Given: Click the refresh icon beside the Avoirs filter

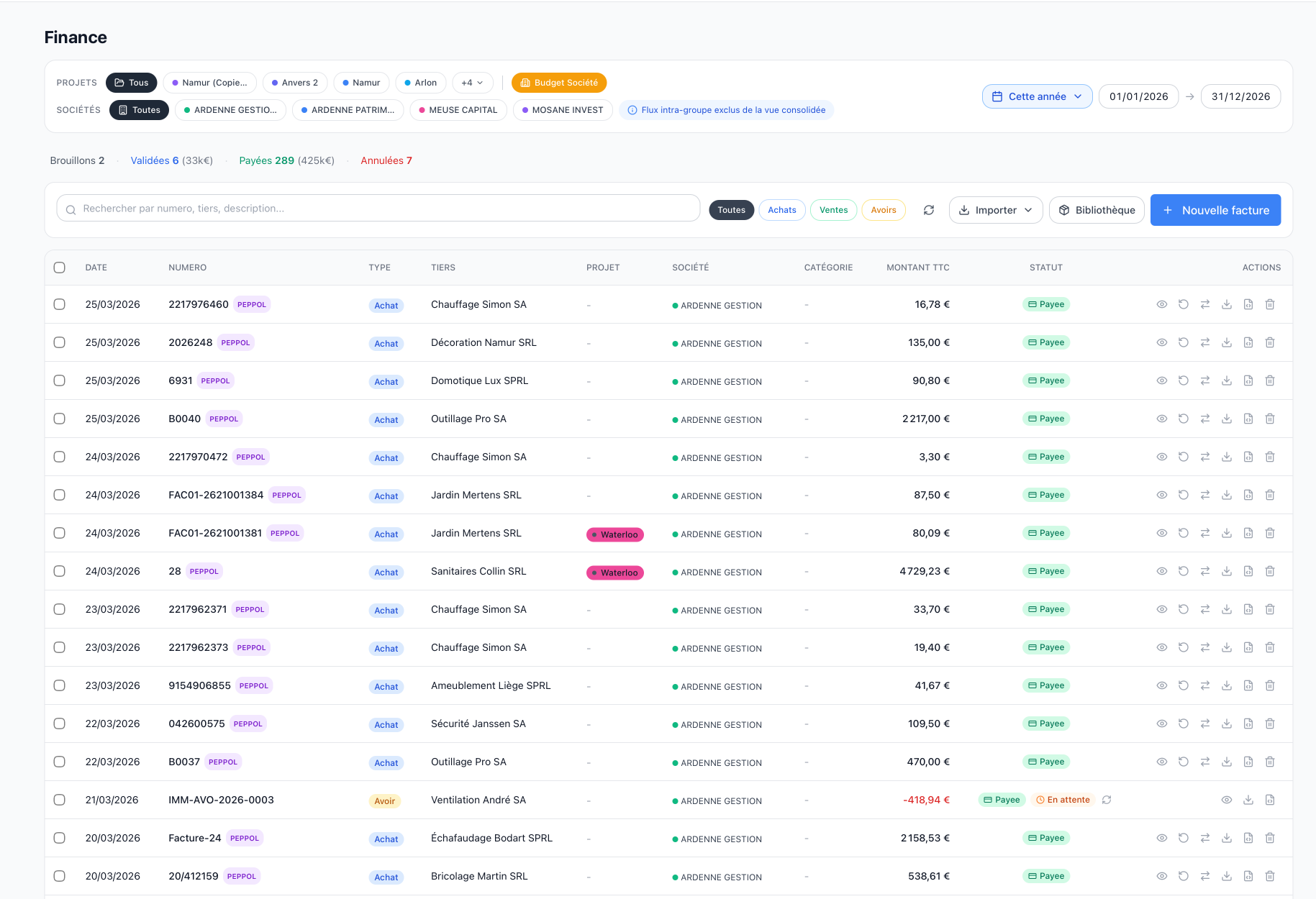Looking at the screenshot, I should (x=929, y=210).
